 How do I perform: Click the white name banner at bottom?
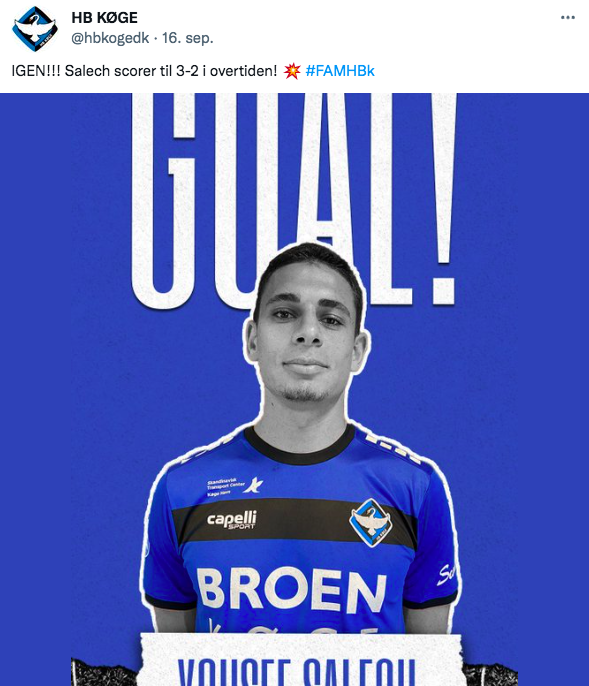pos(302,660)
